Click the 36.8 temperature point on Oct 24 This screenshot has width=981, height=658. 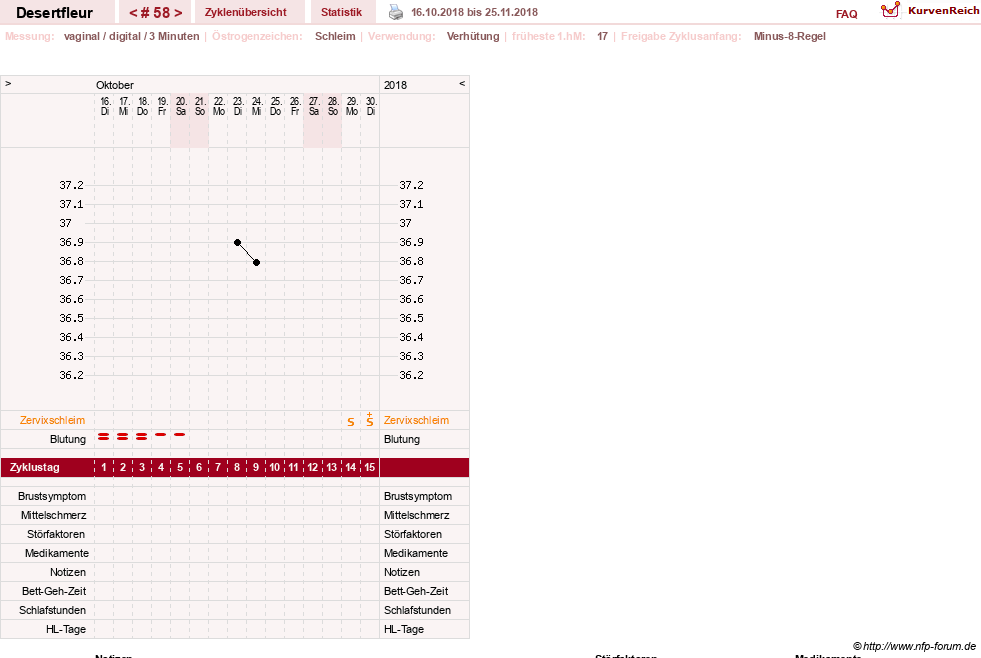tap(257, 262)
